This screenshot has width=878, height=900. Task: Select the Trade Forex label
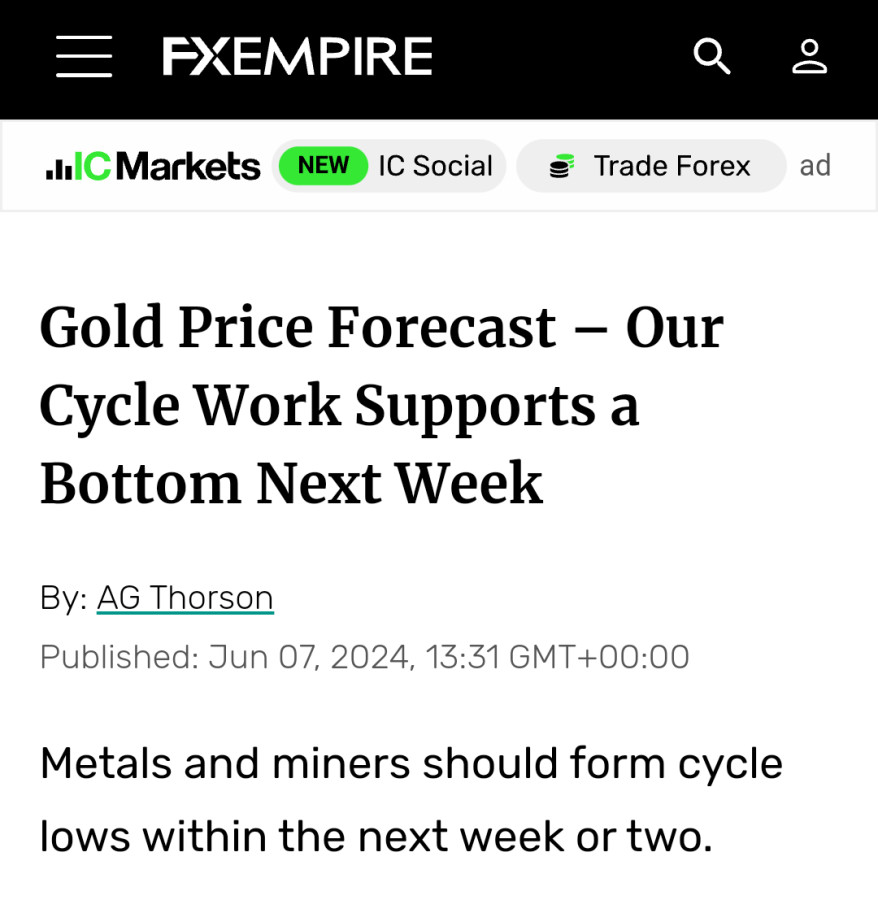point(671,166)
